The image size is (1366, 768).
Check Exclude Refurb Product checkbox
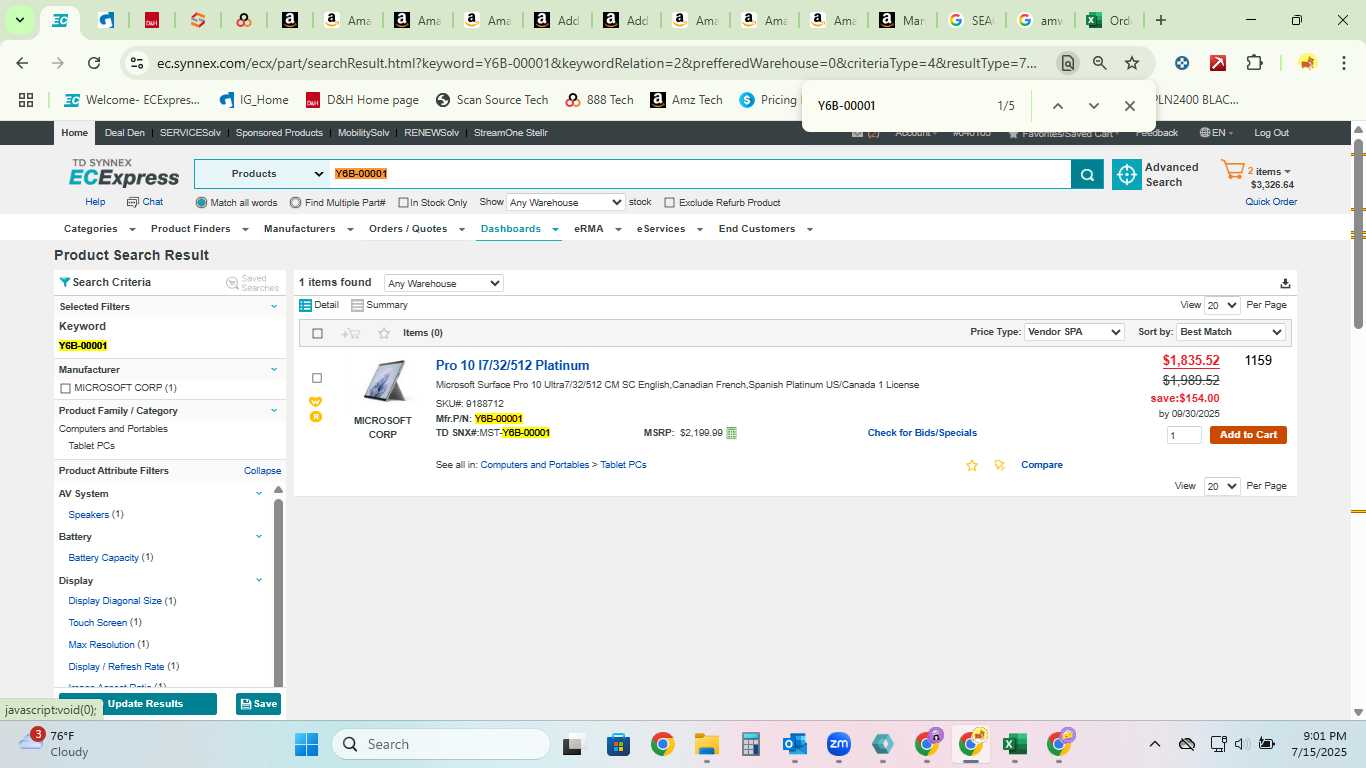(x=670, y=203)
